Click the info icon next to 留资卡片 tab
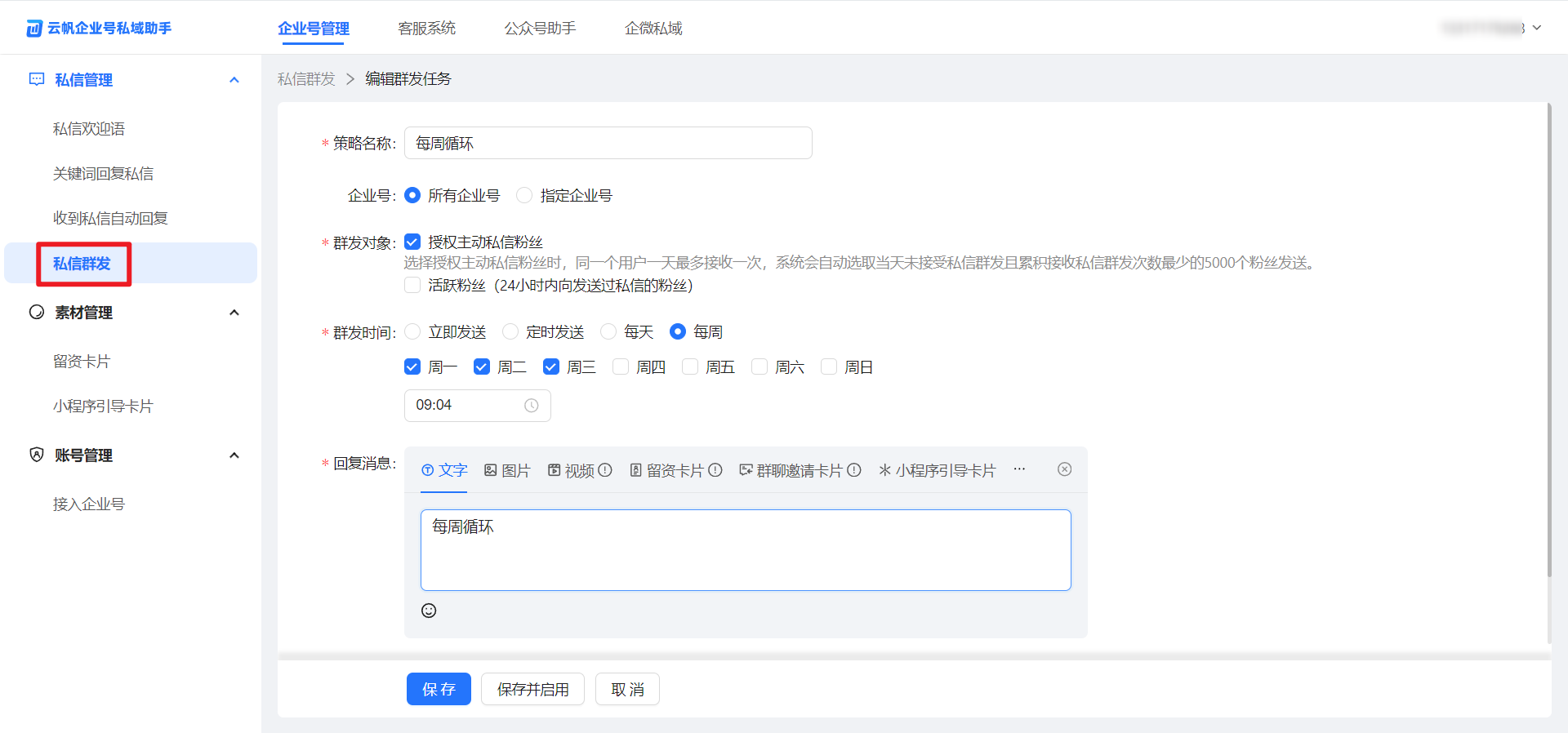Image resolution: width=1568 pixels, height=733 pixels. pos(715,470)
